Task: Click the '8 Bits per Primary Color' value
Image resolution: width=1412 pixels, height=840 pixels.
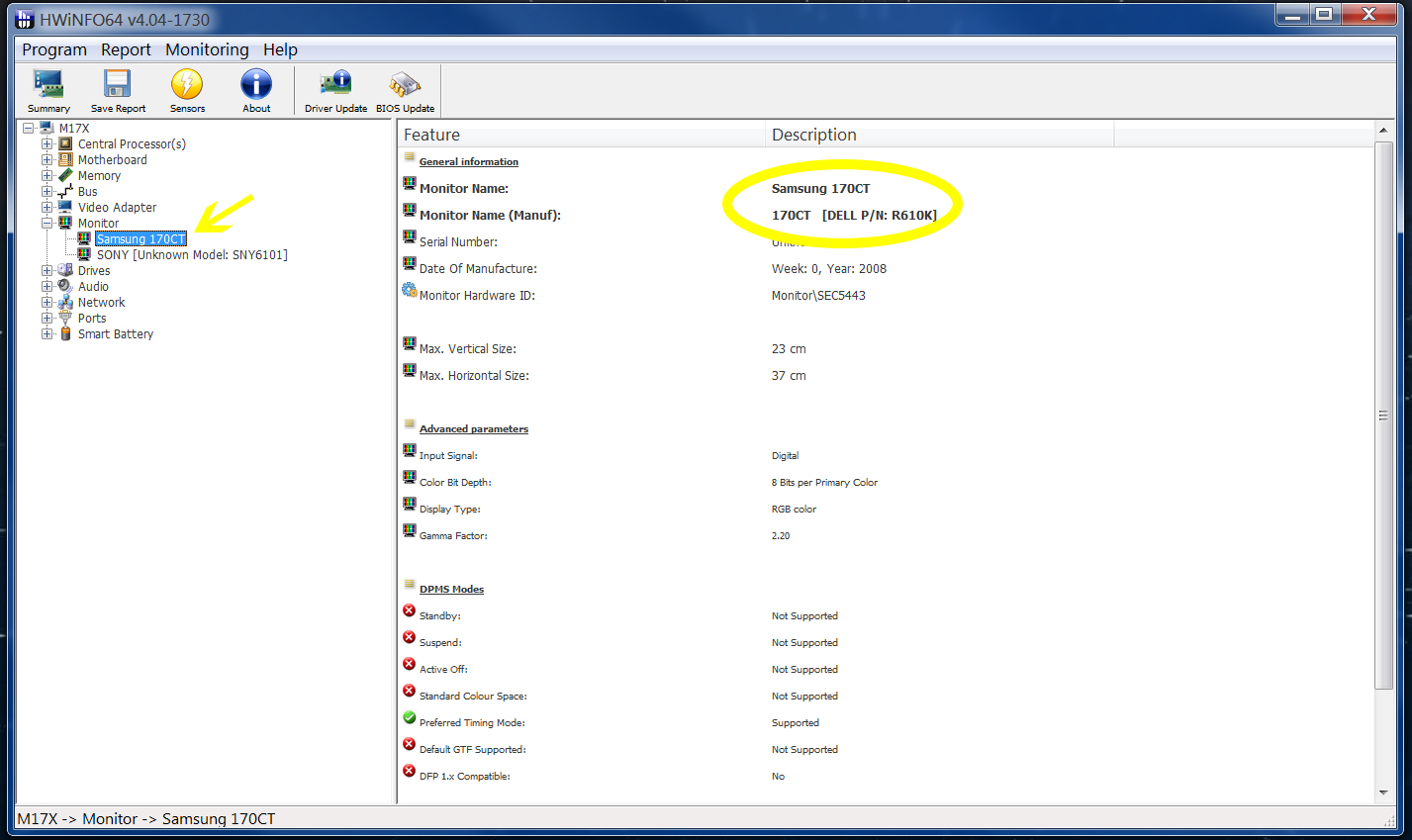Action: click(824, 482)
